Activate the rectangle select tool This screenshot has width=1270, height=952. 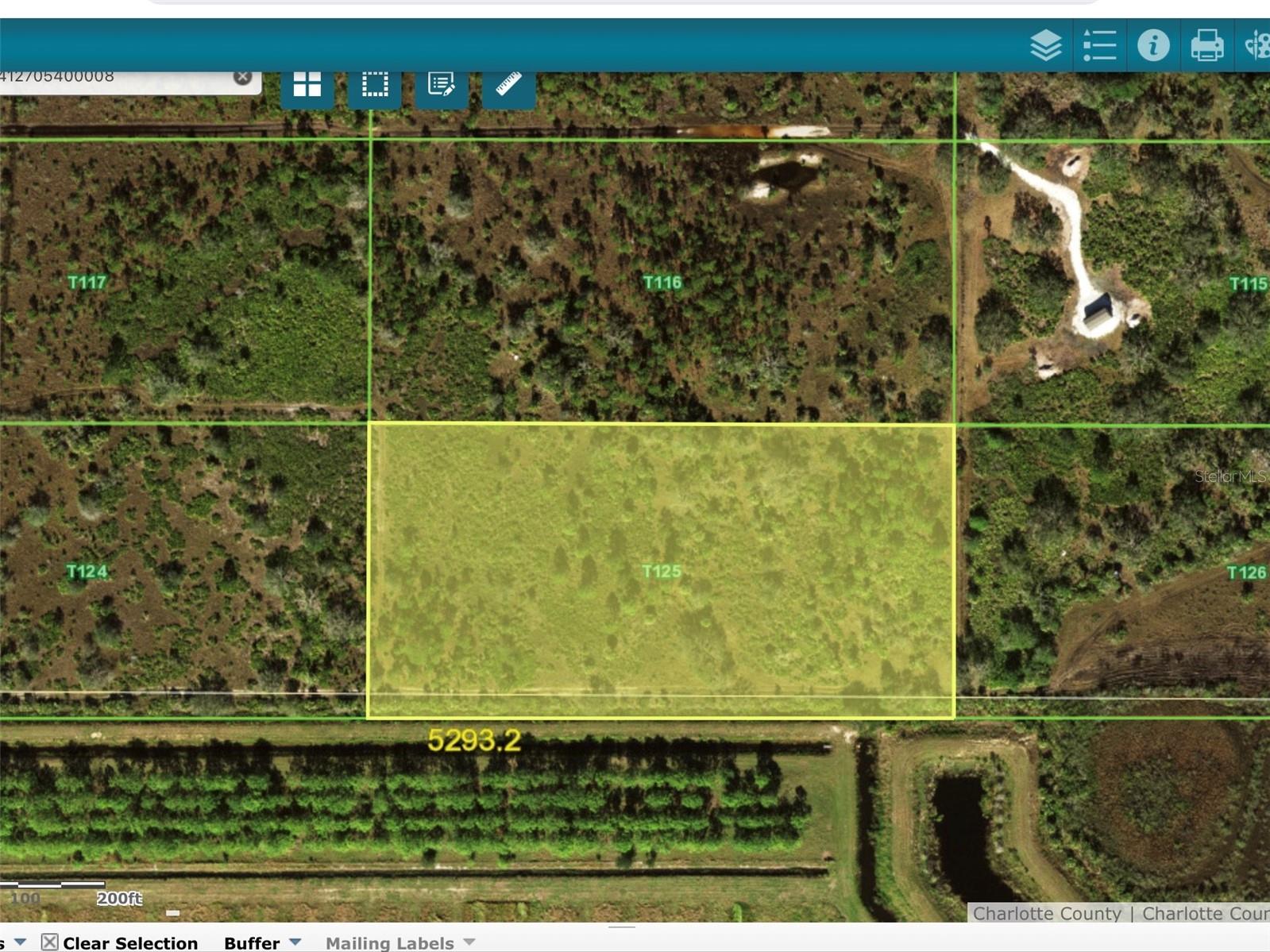click(x=375, y=84)
